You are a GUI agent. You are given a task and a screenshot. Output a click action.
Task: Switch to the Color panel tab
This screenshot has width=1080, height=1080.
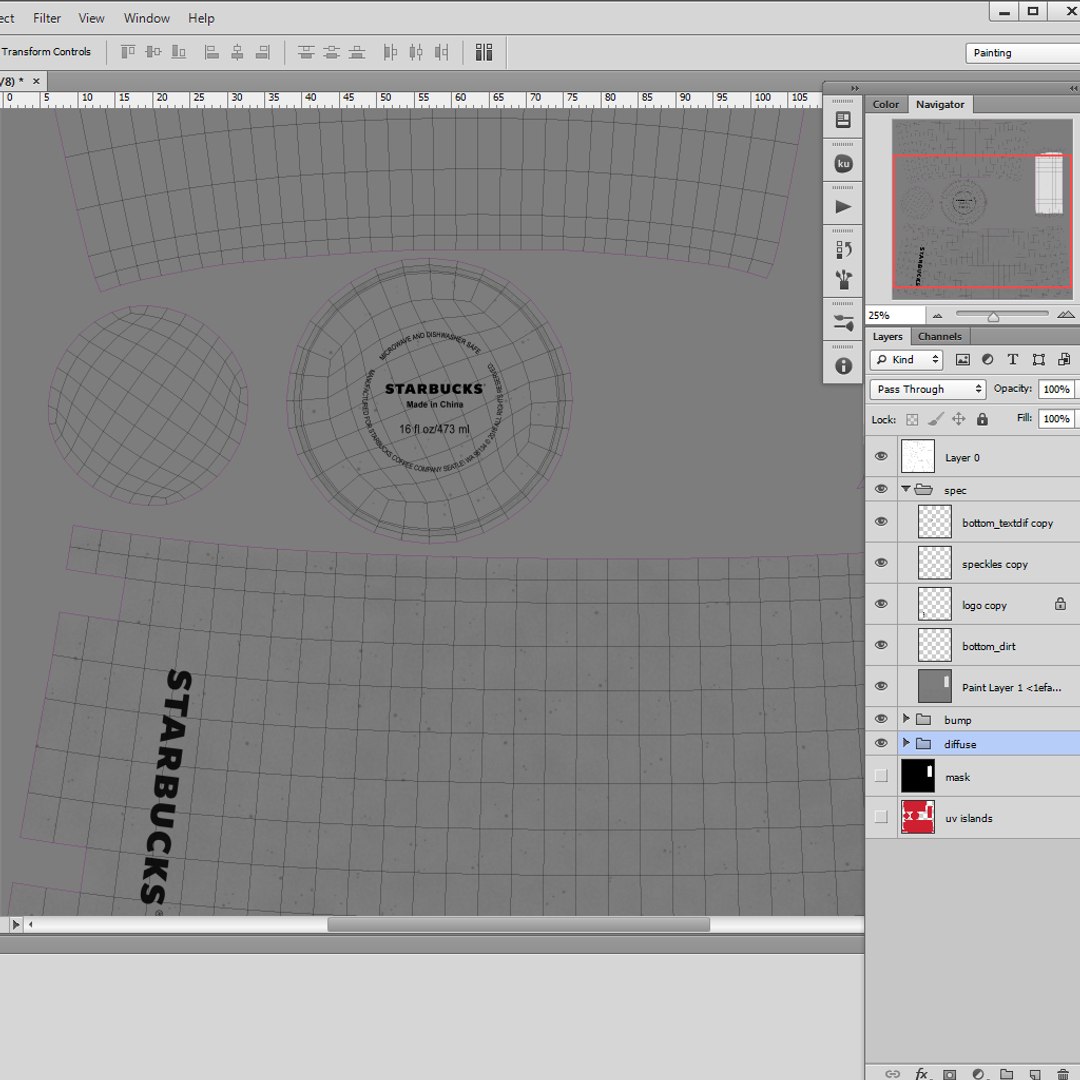click(886, 105)
